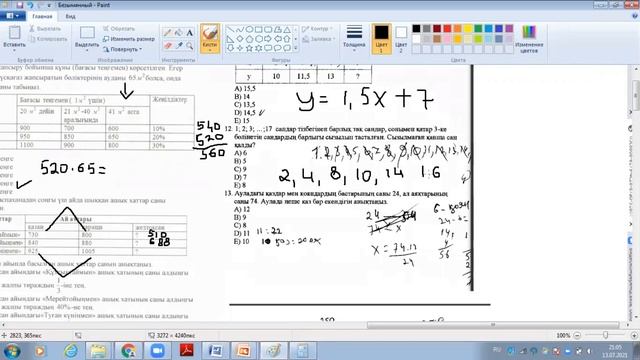640x360 pixels.
Task: Select the Magnifier tool
Action: click(189, 45)
